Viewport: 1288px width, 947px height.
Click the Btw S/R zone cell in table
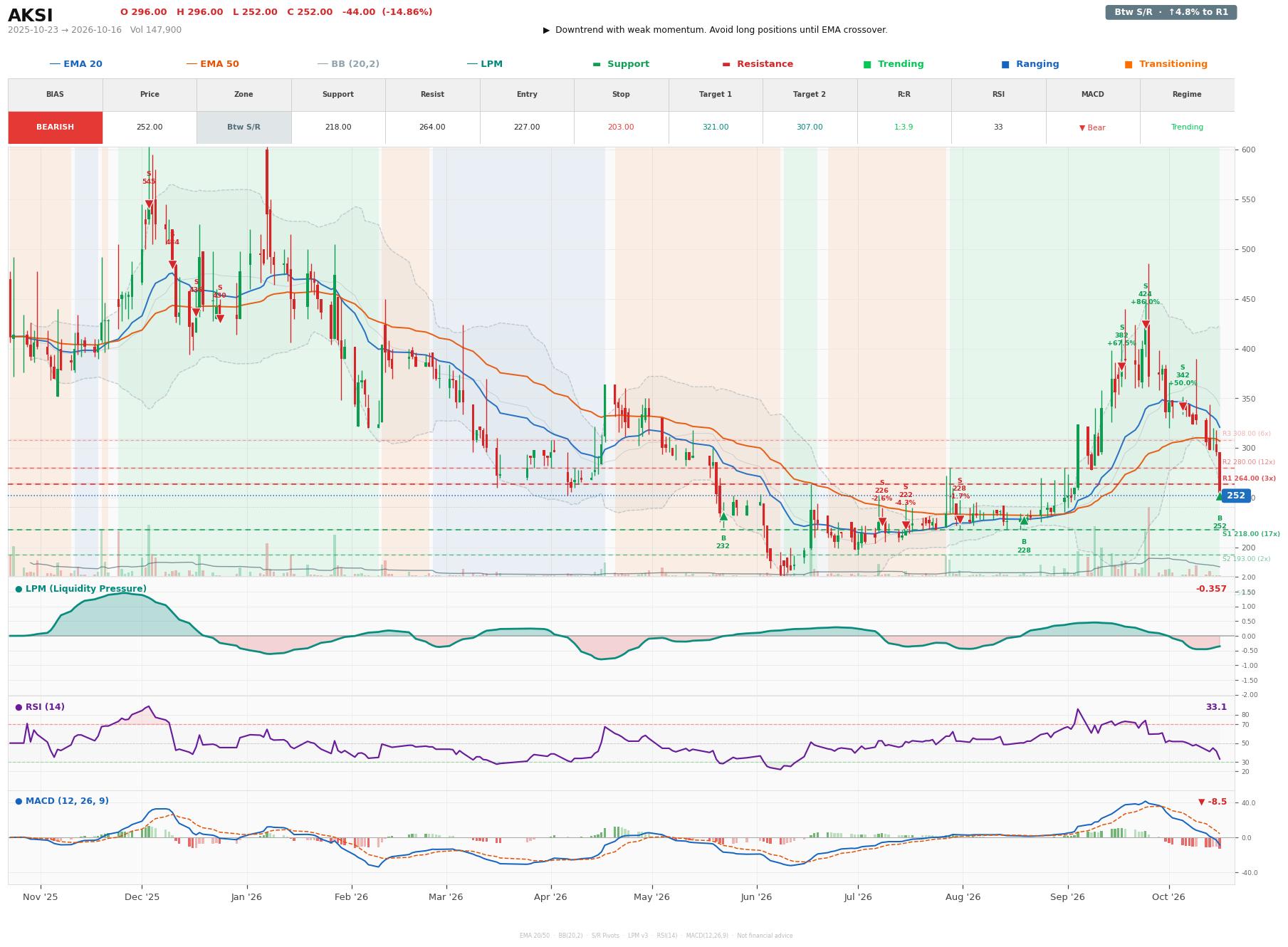click(x=244, y=127)
